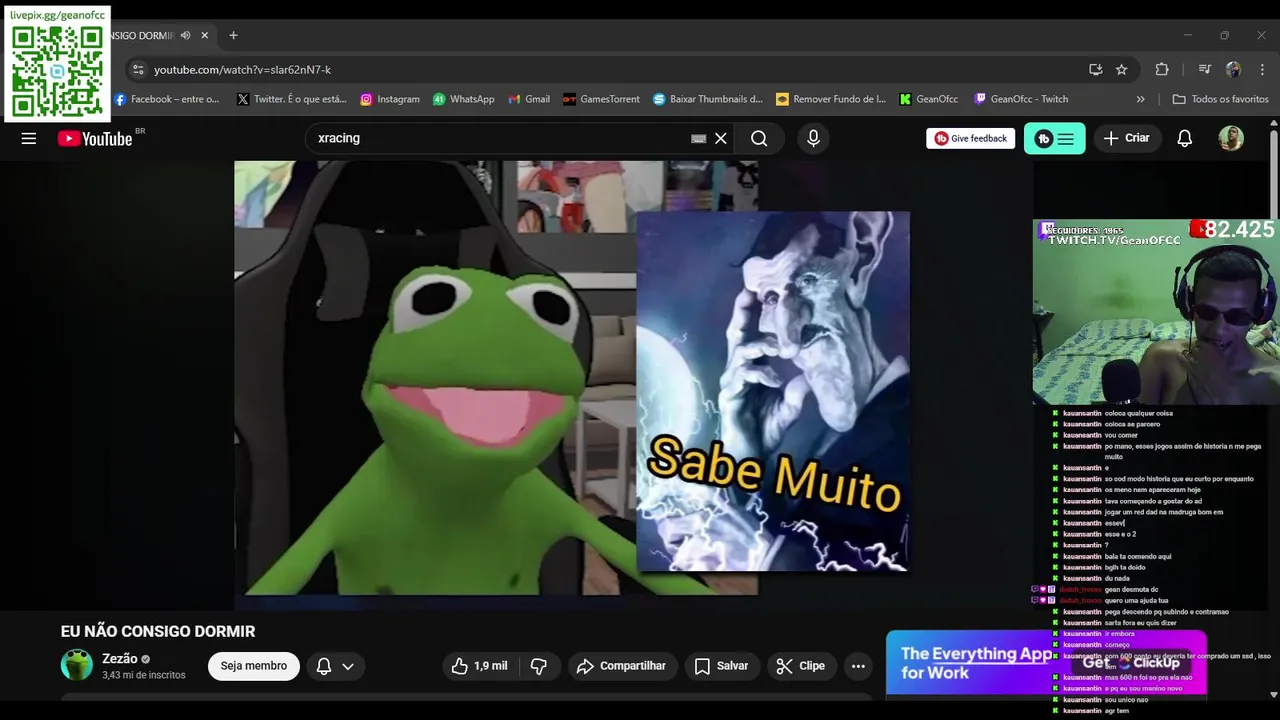Click the like count 1,9 mil
Viewport: 1280px width, 720px height.
(x=491, y=666)
